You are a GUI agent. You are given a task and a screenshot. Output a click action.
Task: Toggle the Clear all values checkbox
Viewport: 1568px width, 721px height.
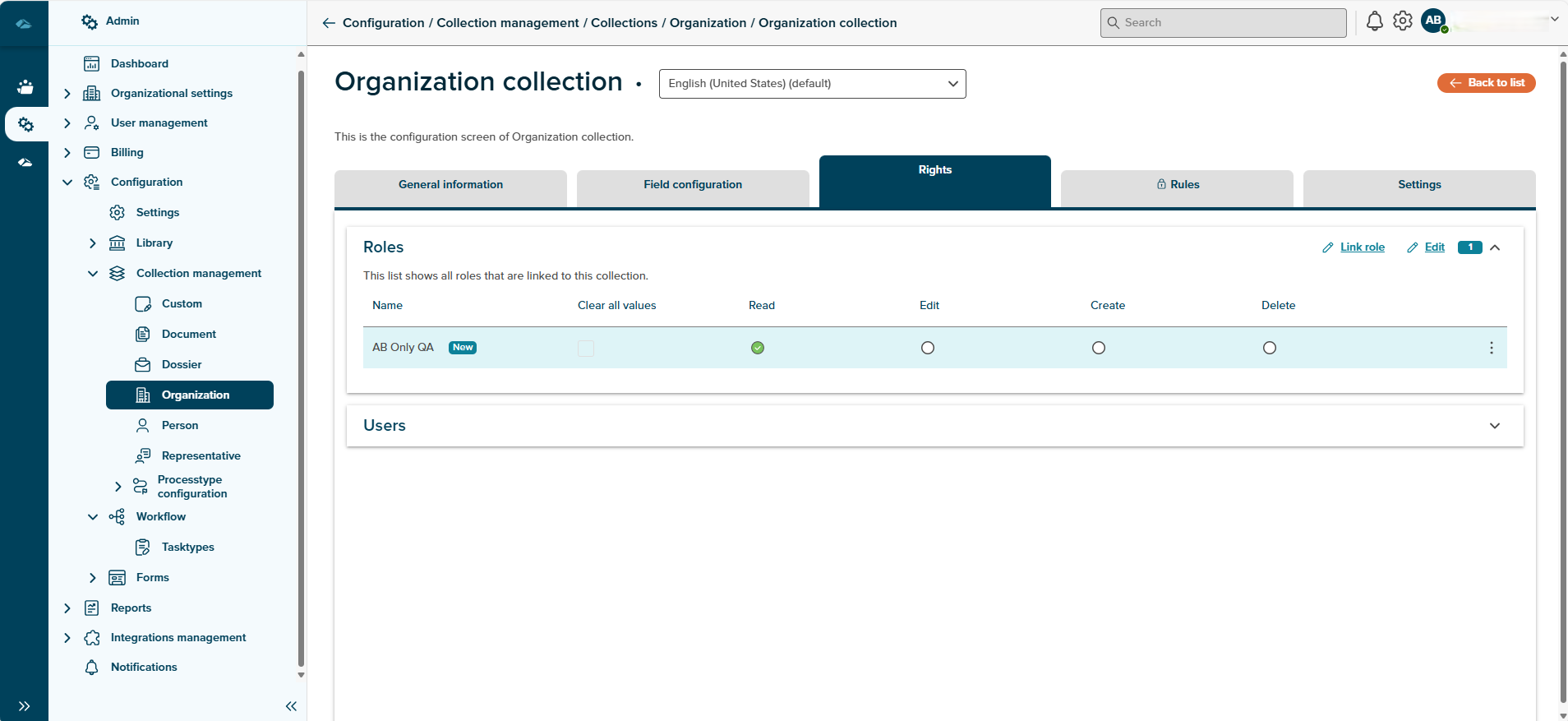(586, 349)
